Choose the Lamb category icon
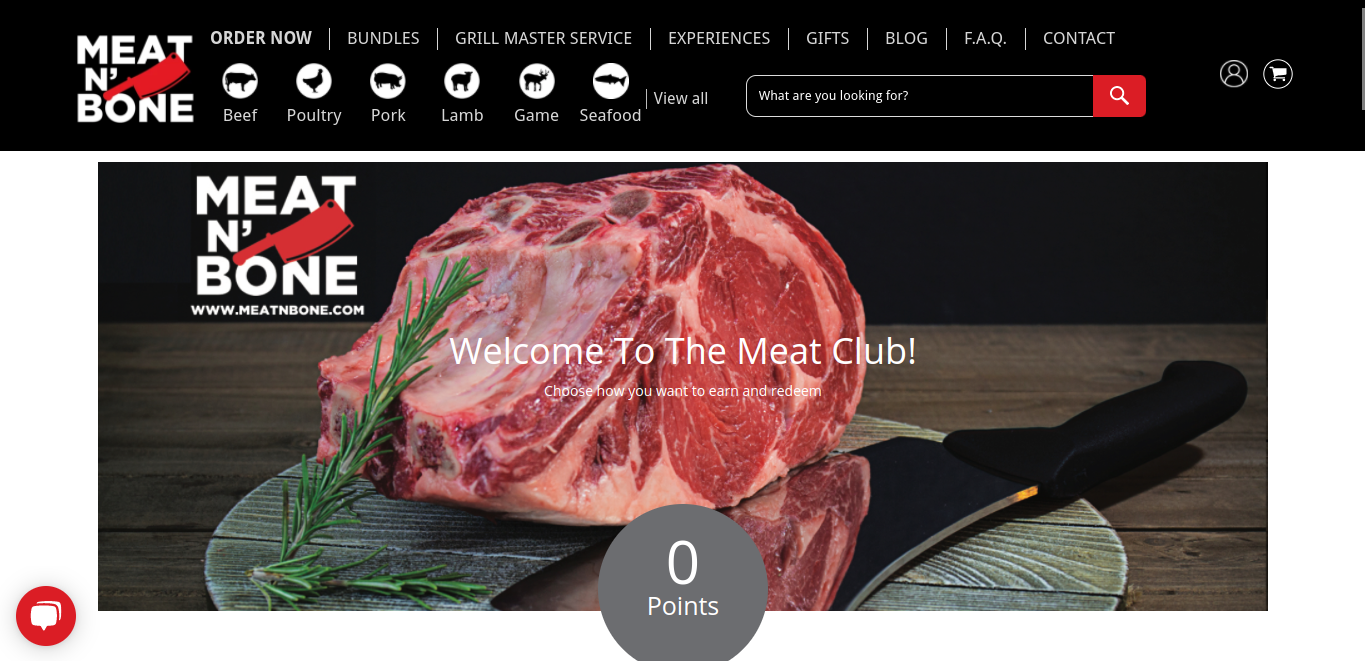1365x661 pixels. coord(462,80)
